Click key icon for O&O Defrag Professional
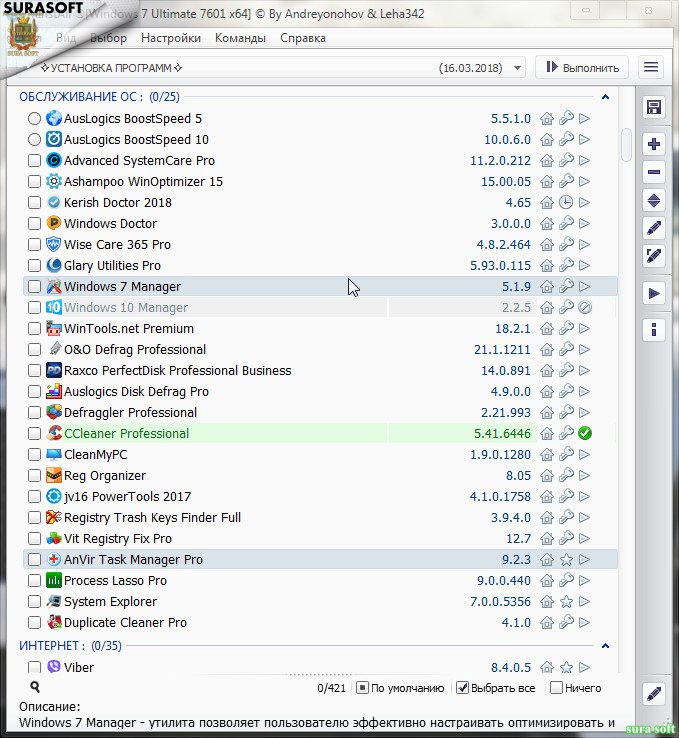 566,349
